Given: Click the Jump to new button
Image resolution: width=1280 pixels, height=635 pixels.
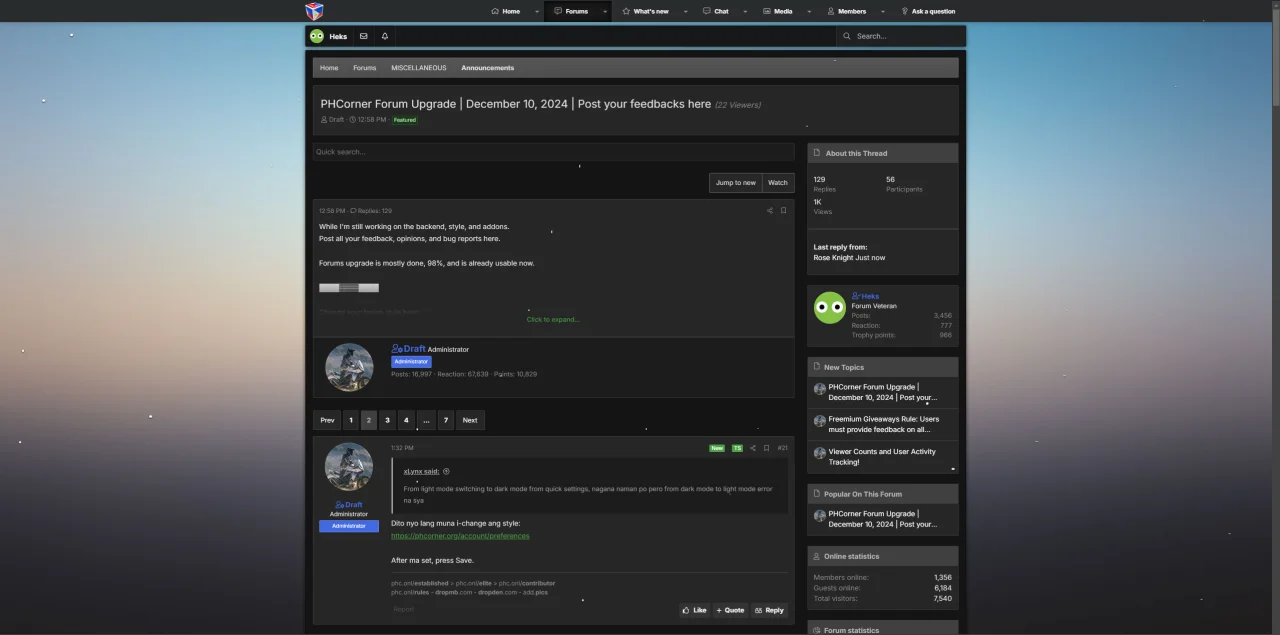Looking at the screenshot, I should (736, 183).
